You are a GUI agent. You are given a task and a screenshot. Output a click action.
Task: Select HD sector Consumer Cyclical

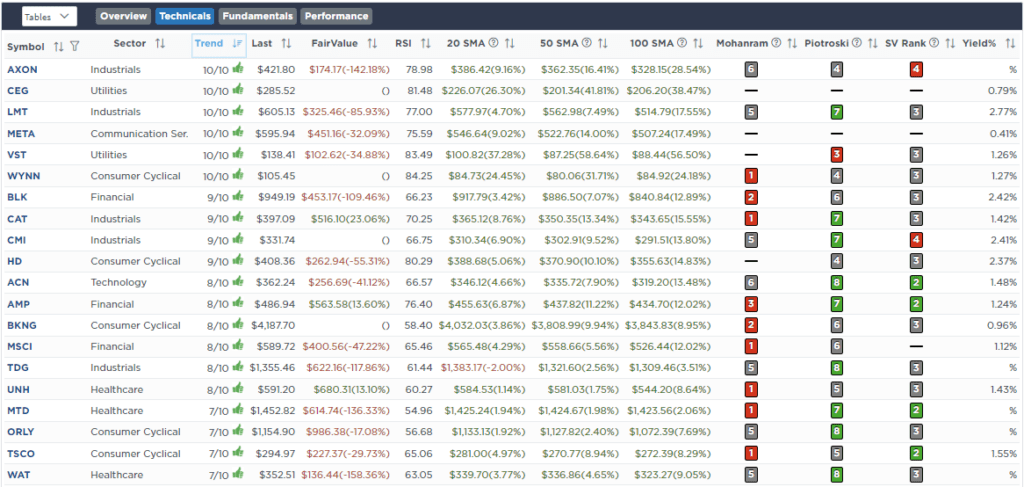tap(135, 261)
